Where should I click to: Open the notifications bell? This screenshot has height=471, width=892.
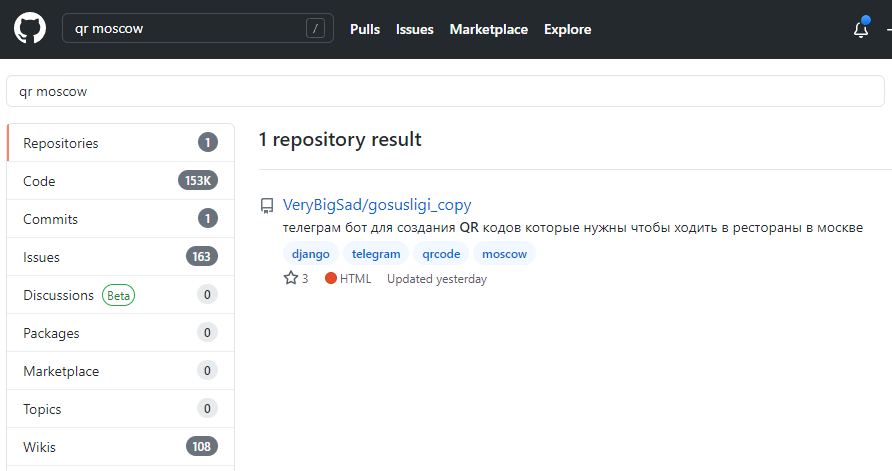point(861,29)
